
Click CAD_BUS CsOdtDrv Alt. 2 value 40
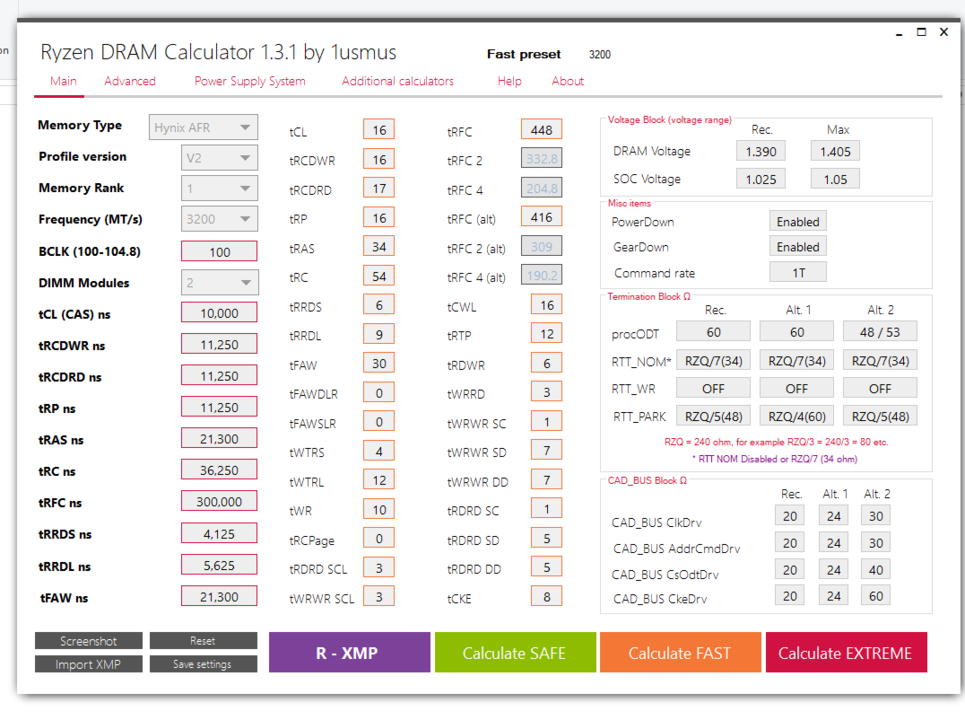click(876, 570)
